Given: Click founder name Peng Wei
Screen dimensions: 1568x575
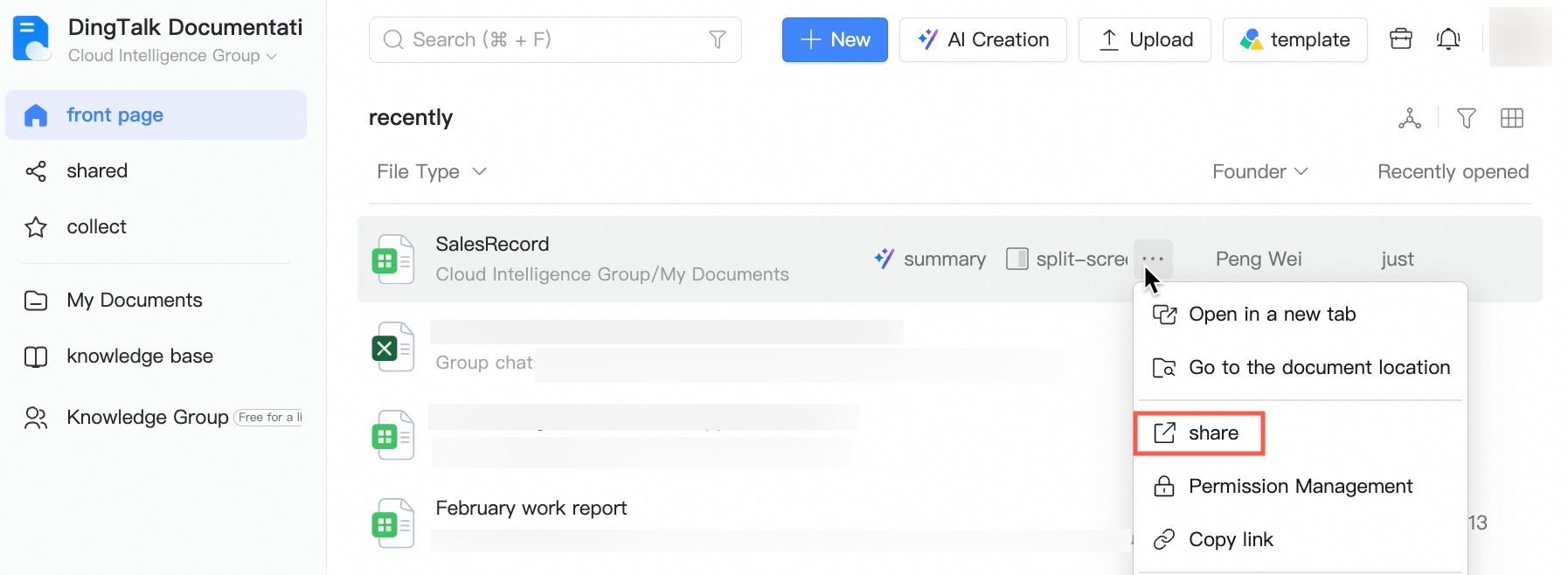Looking at the screenshot, I should tap(1259, 260).
